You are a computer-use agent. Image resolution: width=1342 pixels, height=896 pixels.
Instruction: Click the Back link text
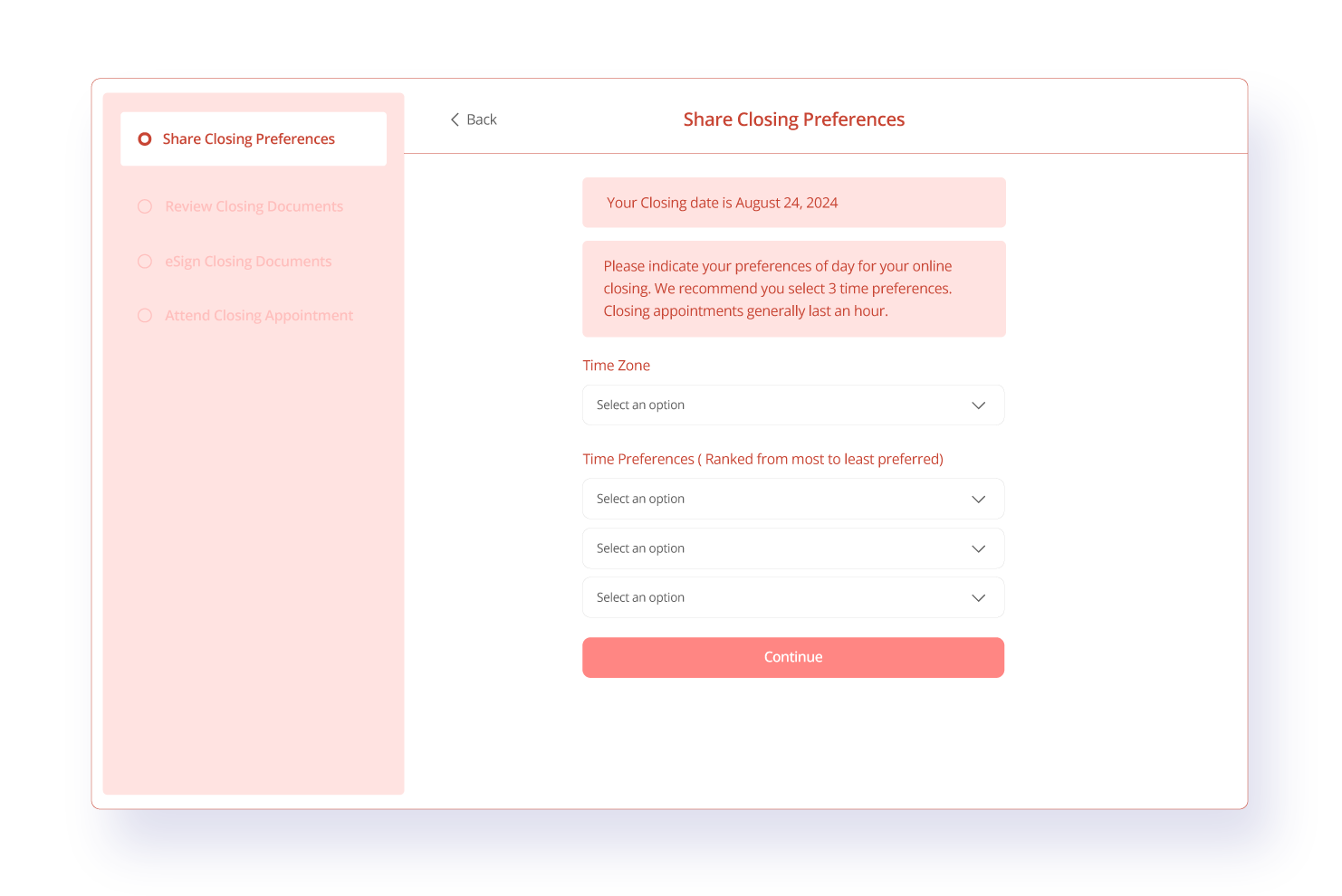[x=482, y=119]
